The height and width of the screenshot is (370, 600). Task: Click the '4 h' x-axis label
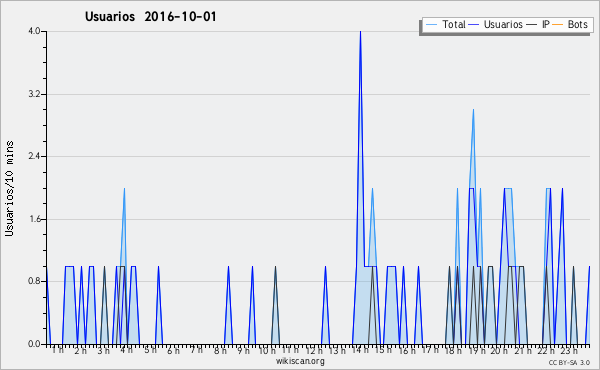[x=127, y=350]
